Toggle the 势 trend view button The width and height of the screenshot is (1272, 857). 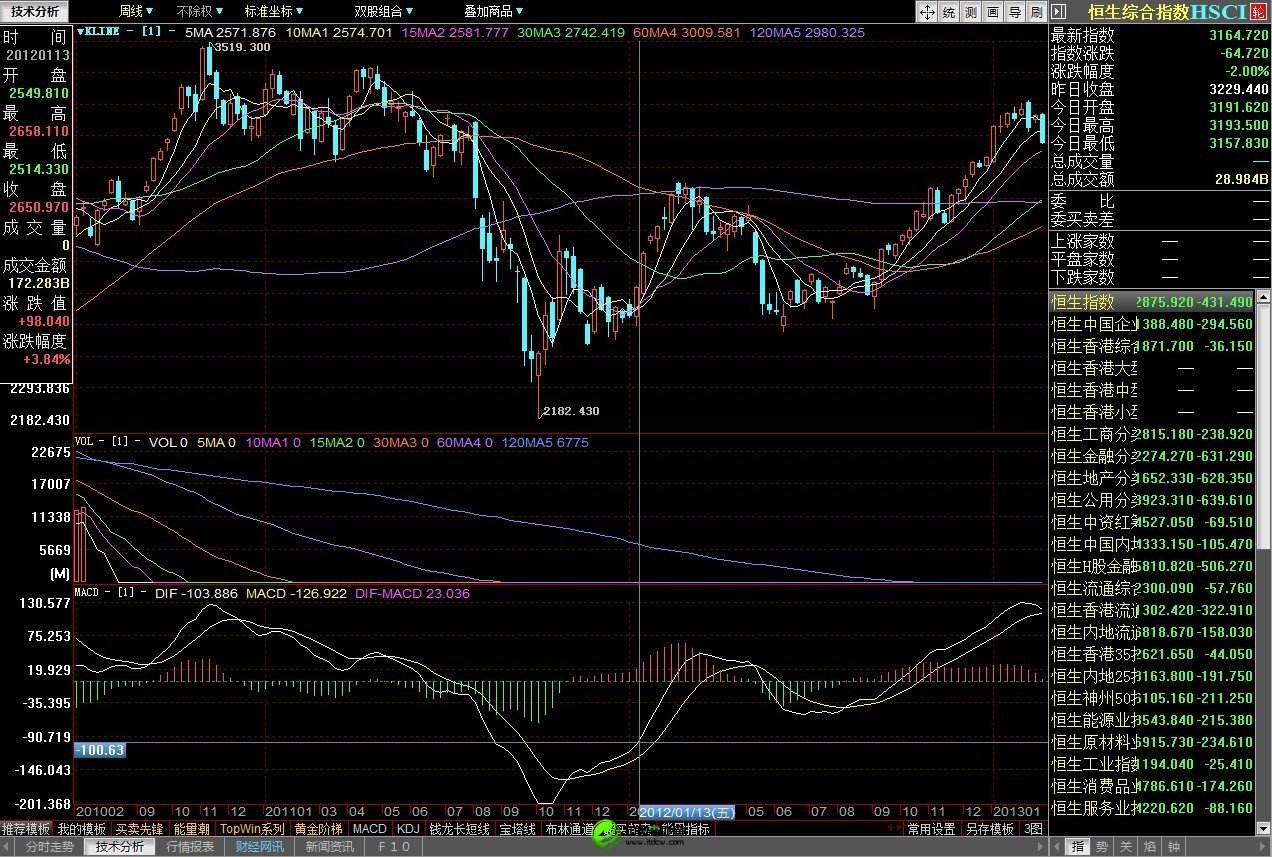point(1102,846)
